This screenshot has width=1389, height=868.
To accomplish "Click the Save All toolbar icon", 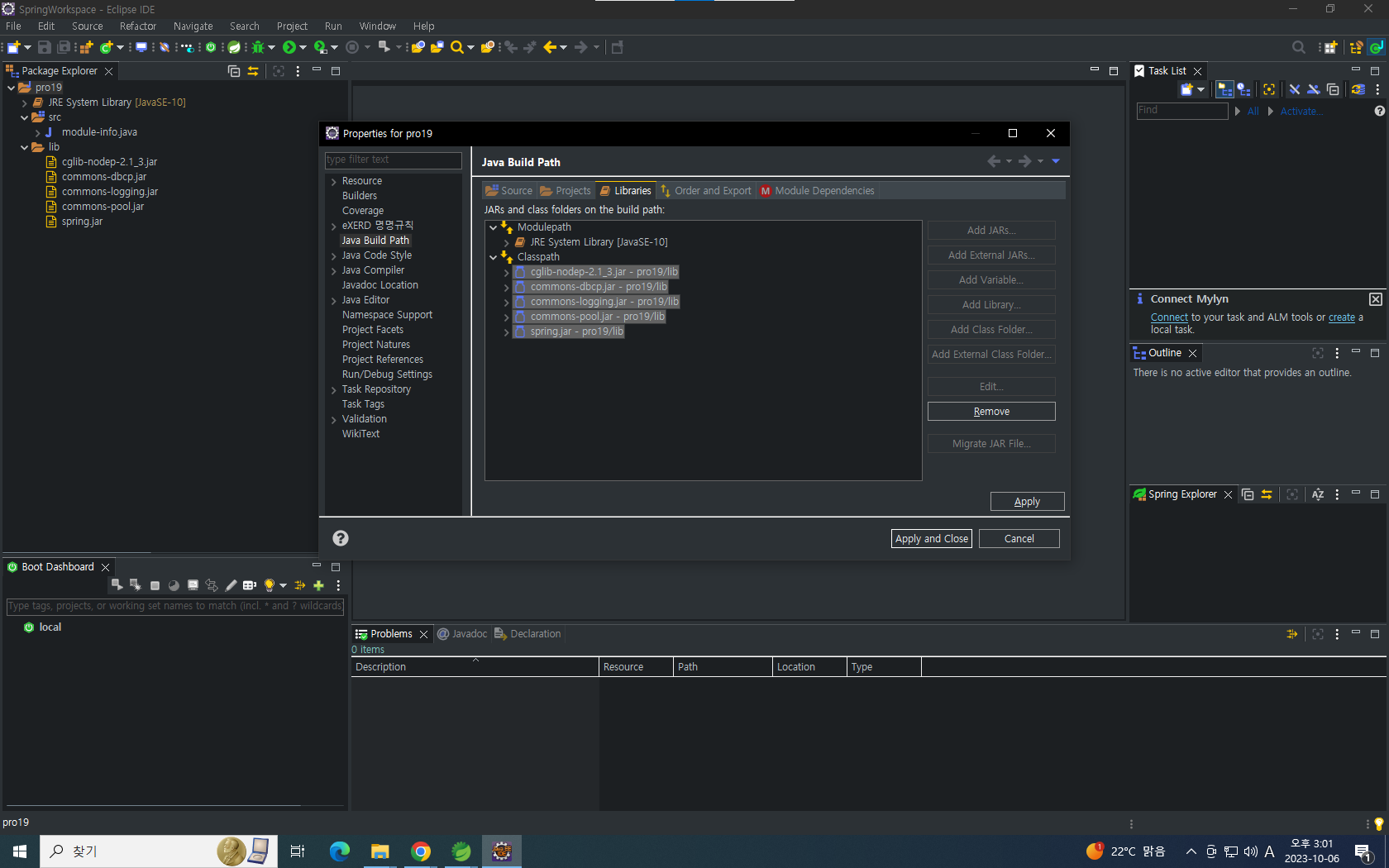I will point(64,47).
